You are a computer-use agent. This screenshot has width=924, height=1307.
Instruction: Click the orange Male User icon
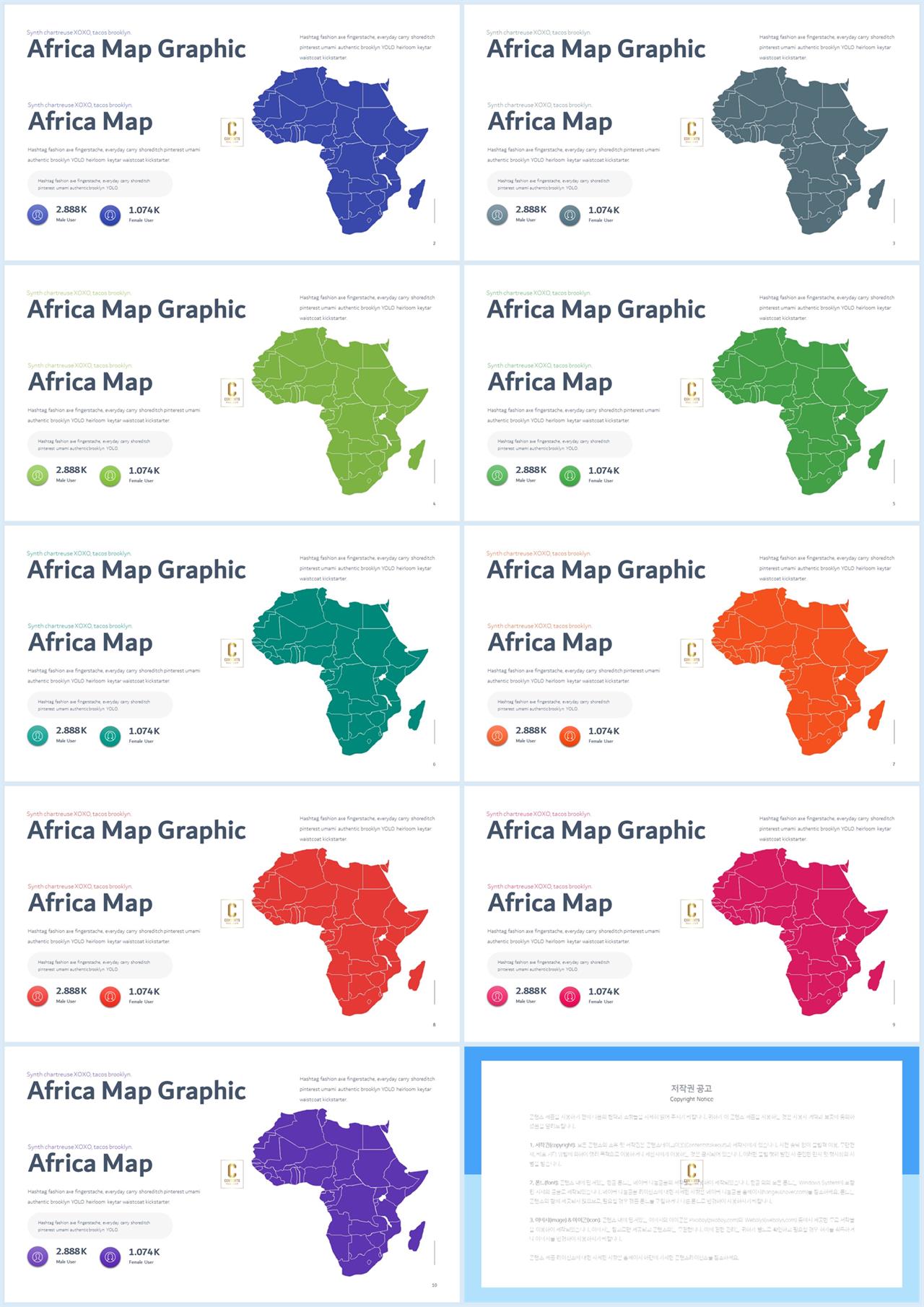(497, 736)
